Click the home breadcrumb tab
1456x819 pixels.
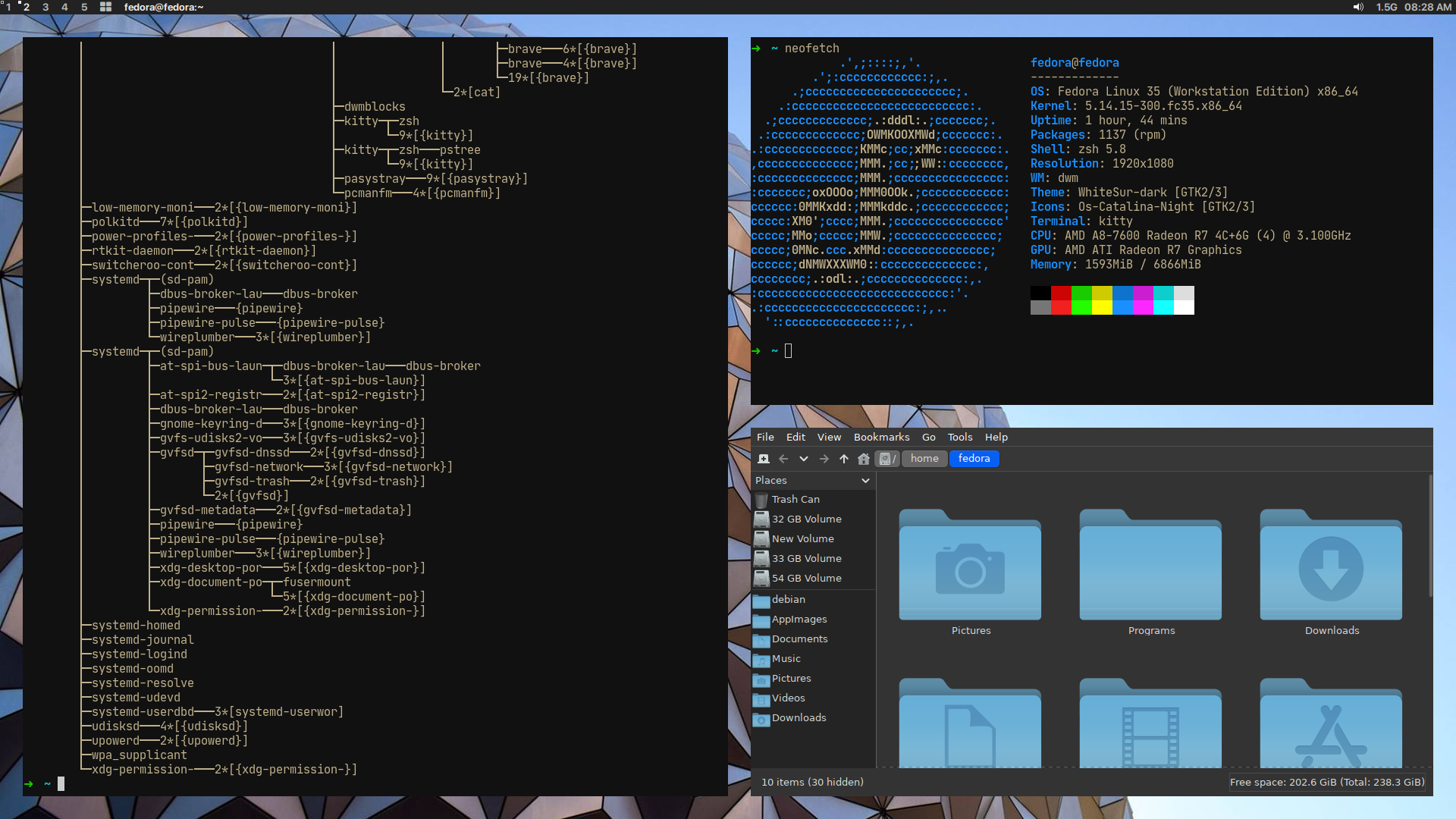pyautogui.click(x=923, y=458)
